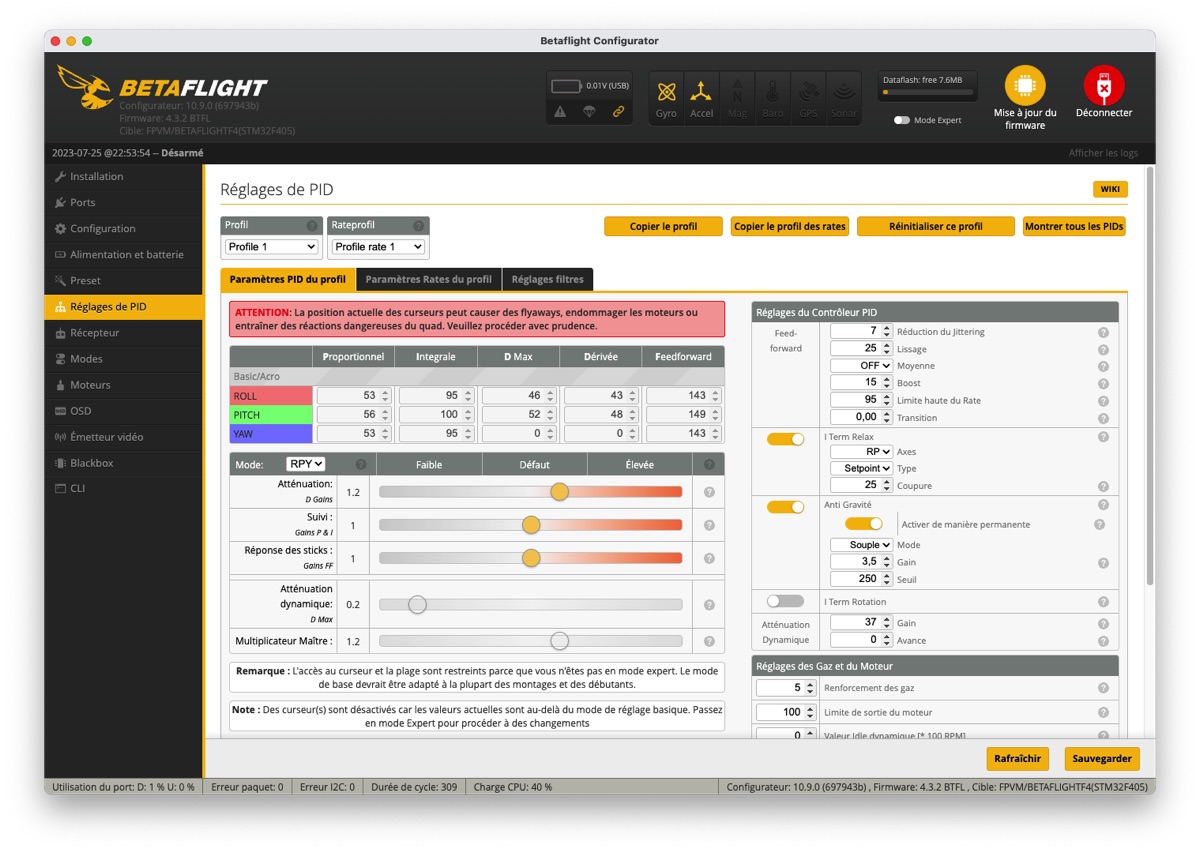Screen dimensions: 1200x853
Task: Click YAW Feedforward value field
Action: [x=683, y=433]
